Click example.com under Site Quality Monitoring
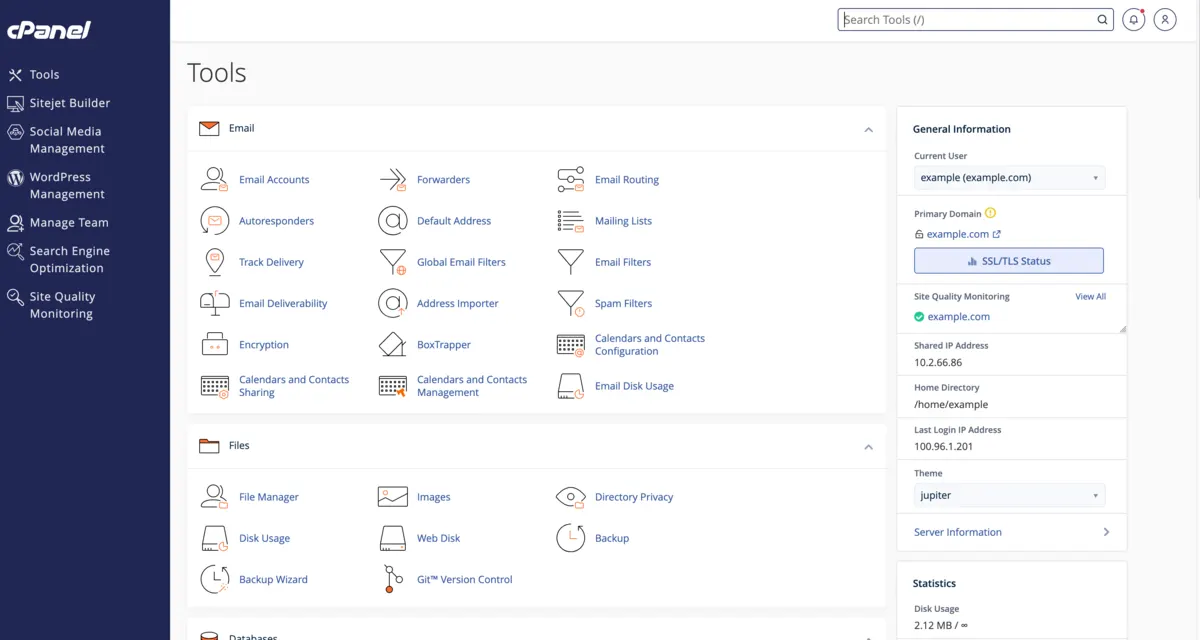 pos(958,317)
